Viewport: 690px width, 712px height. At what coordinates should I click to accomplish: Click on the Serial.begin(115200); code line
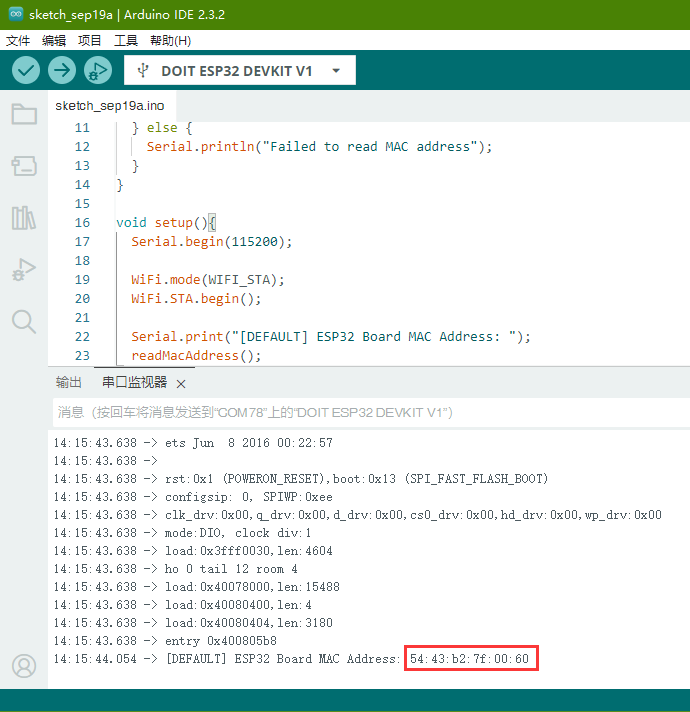click(x=212, y=242)
